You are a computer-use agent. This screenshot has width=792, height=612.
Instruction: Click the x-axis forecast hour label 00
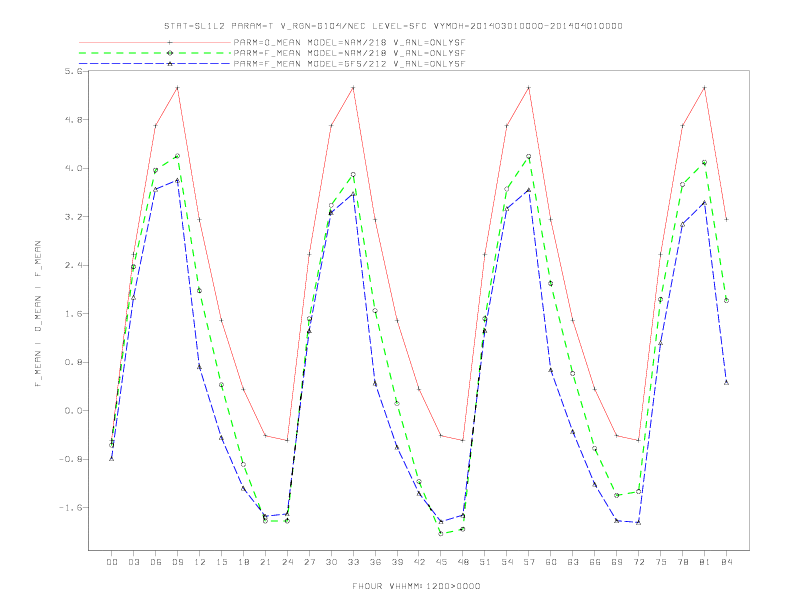112,562
